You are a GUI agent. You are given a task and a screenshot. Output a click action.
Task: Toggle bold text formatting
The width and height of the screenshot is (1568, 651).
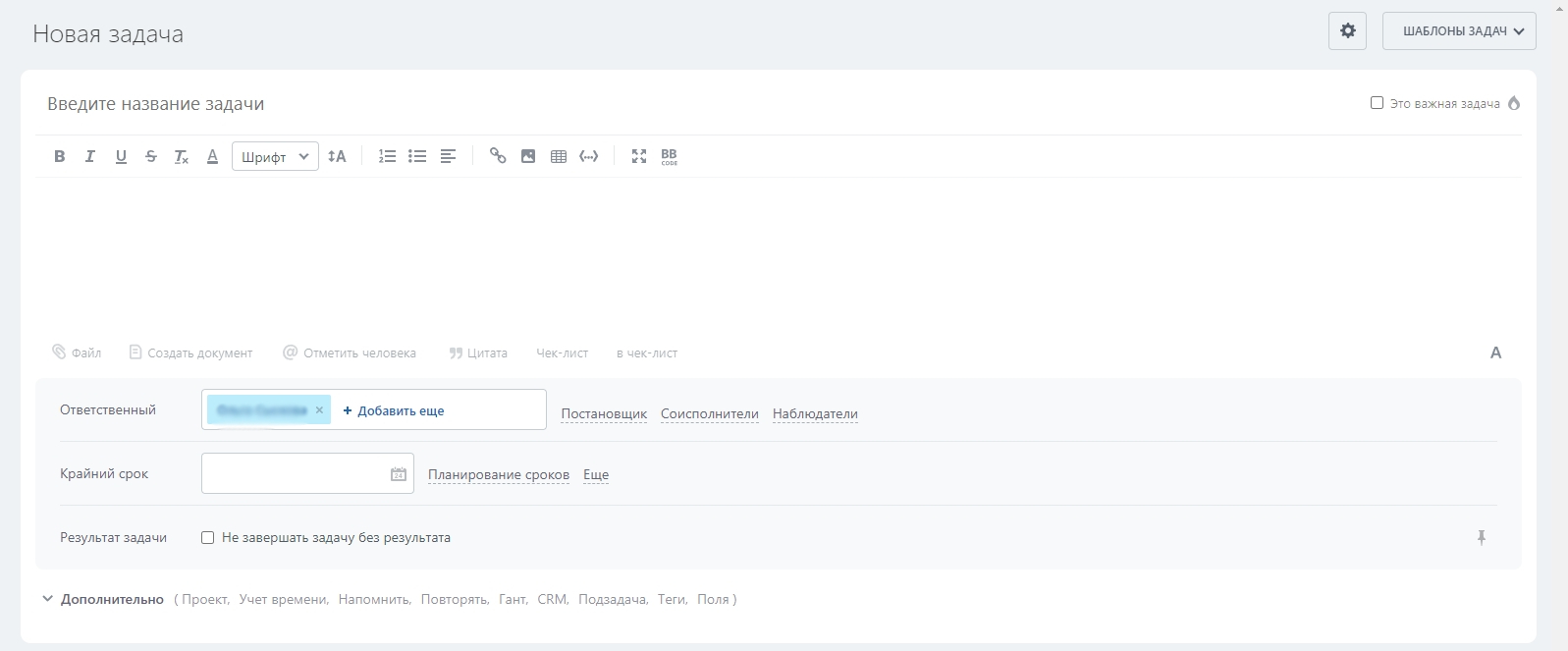[x=60, y=156]
